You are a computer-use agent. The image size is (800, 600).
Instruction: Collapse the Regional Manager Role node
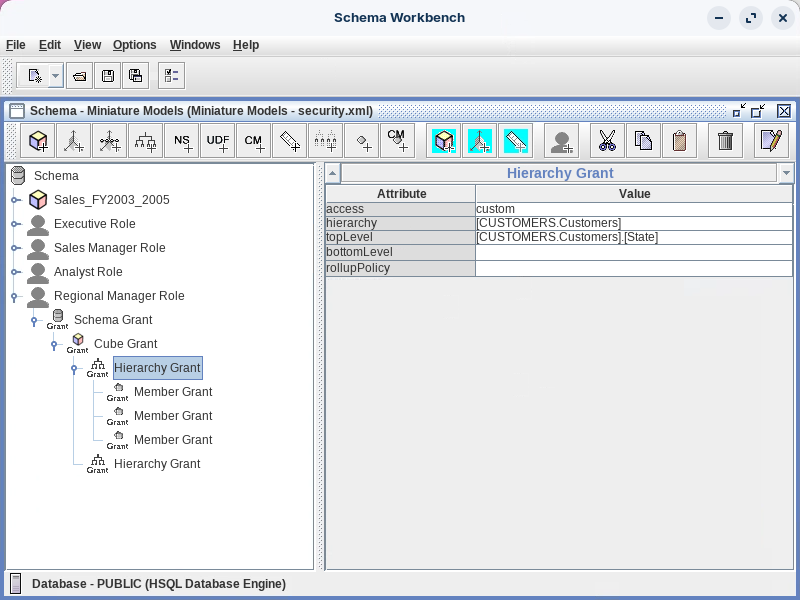15,296
